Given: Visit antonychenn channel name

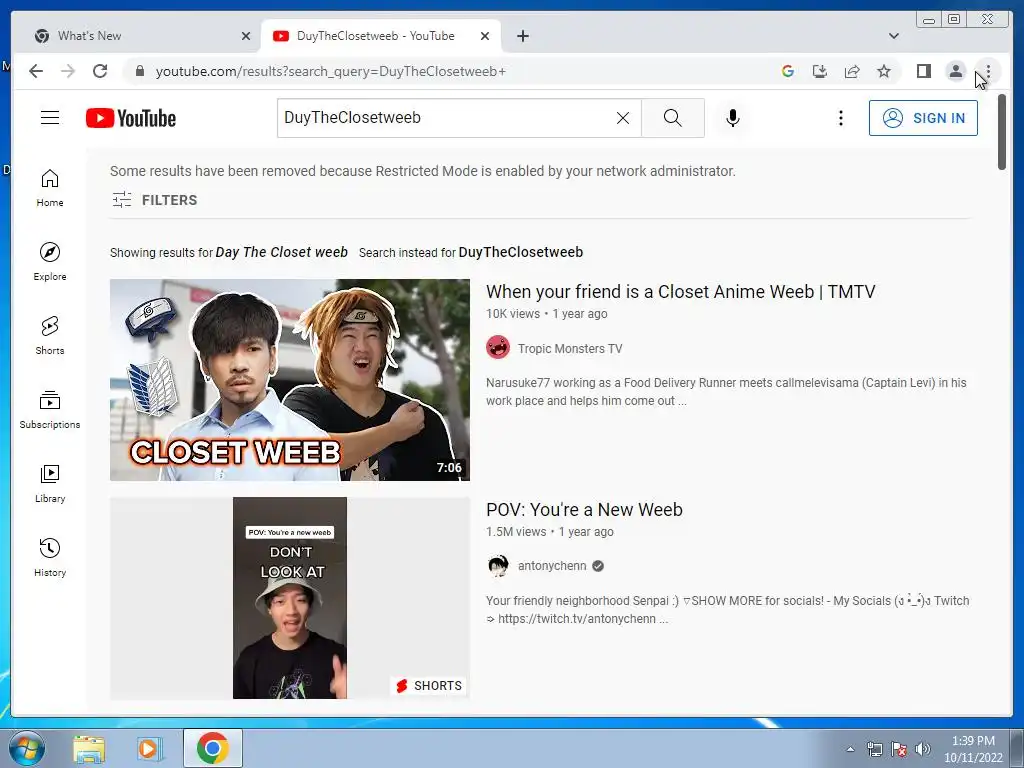Looking at the screenshot, I should (552, 566).
